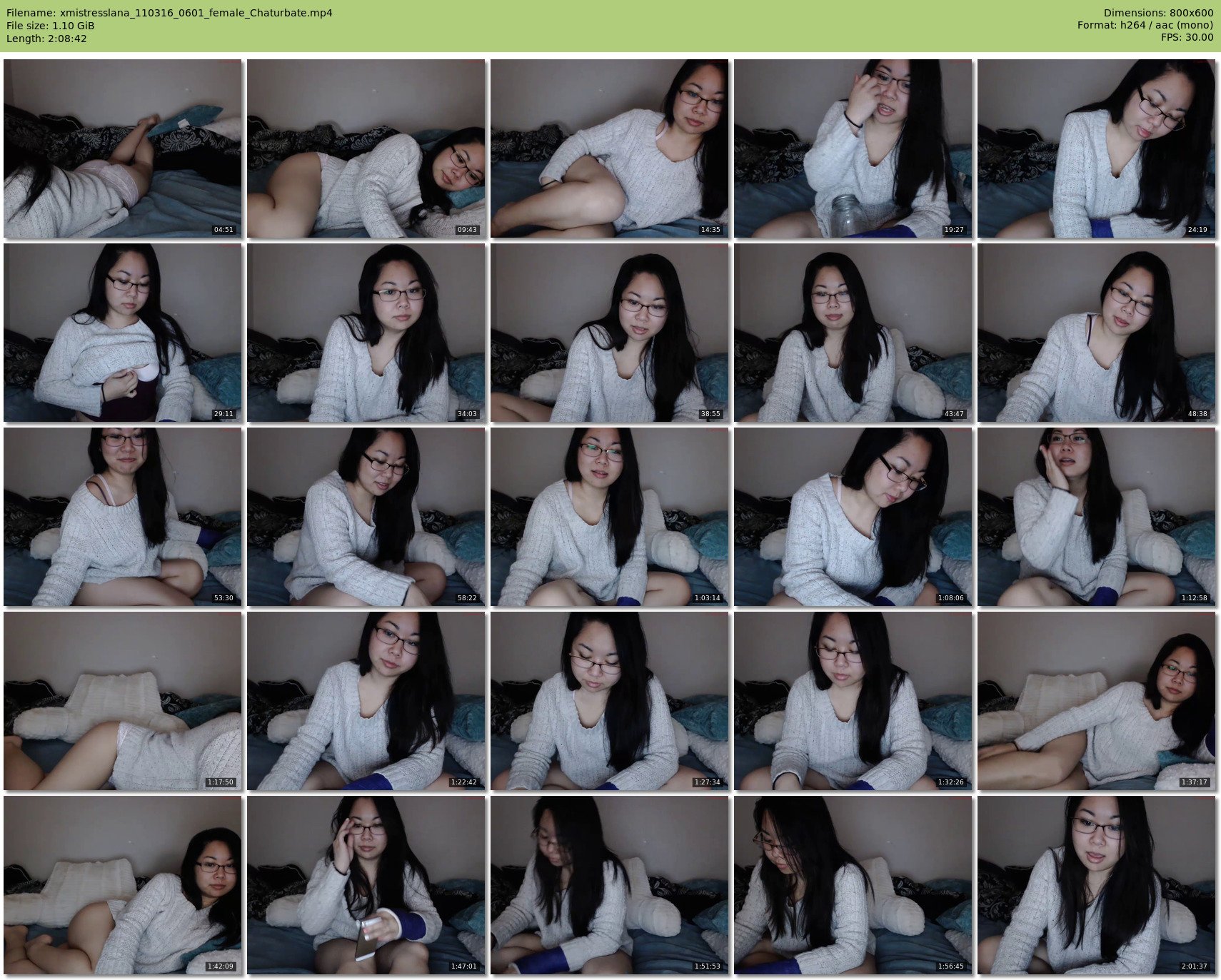The image size is (1221, 980).
Task: Click the 'FPS: 30.00' text
Action: [x=1187, y=37]
